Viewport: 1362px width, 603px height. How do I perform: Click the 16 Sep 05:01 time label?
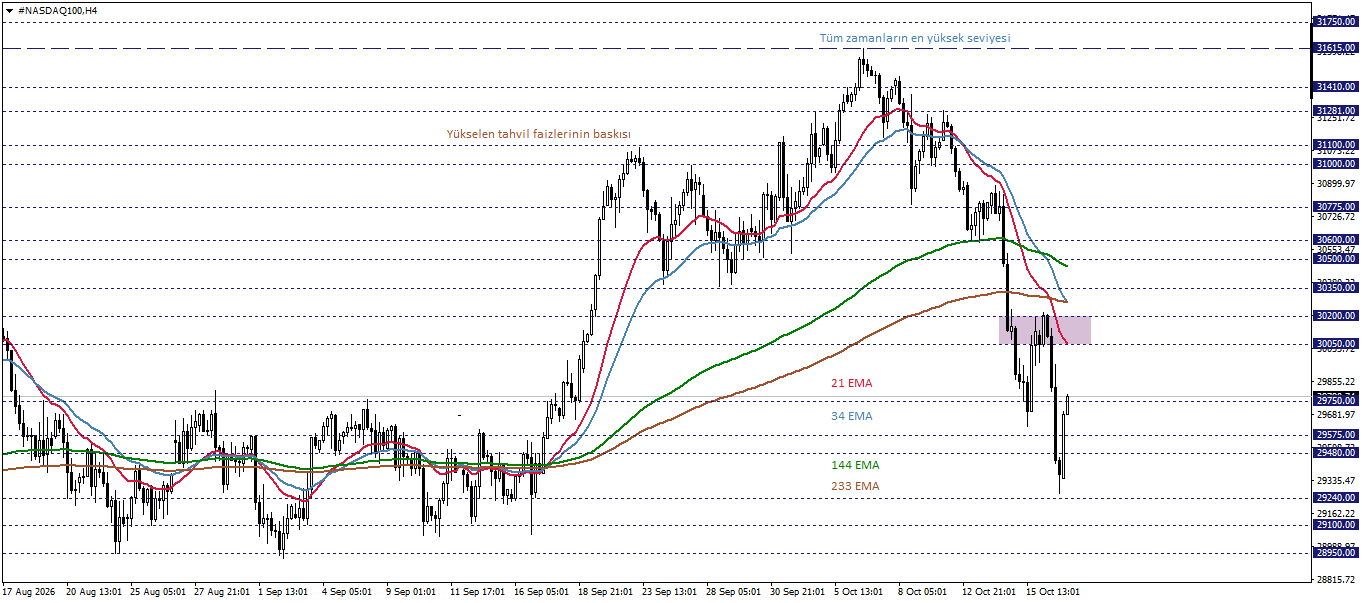(x=541, y=592)
